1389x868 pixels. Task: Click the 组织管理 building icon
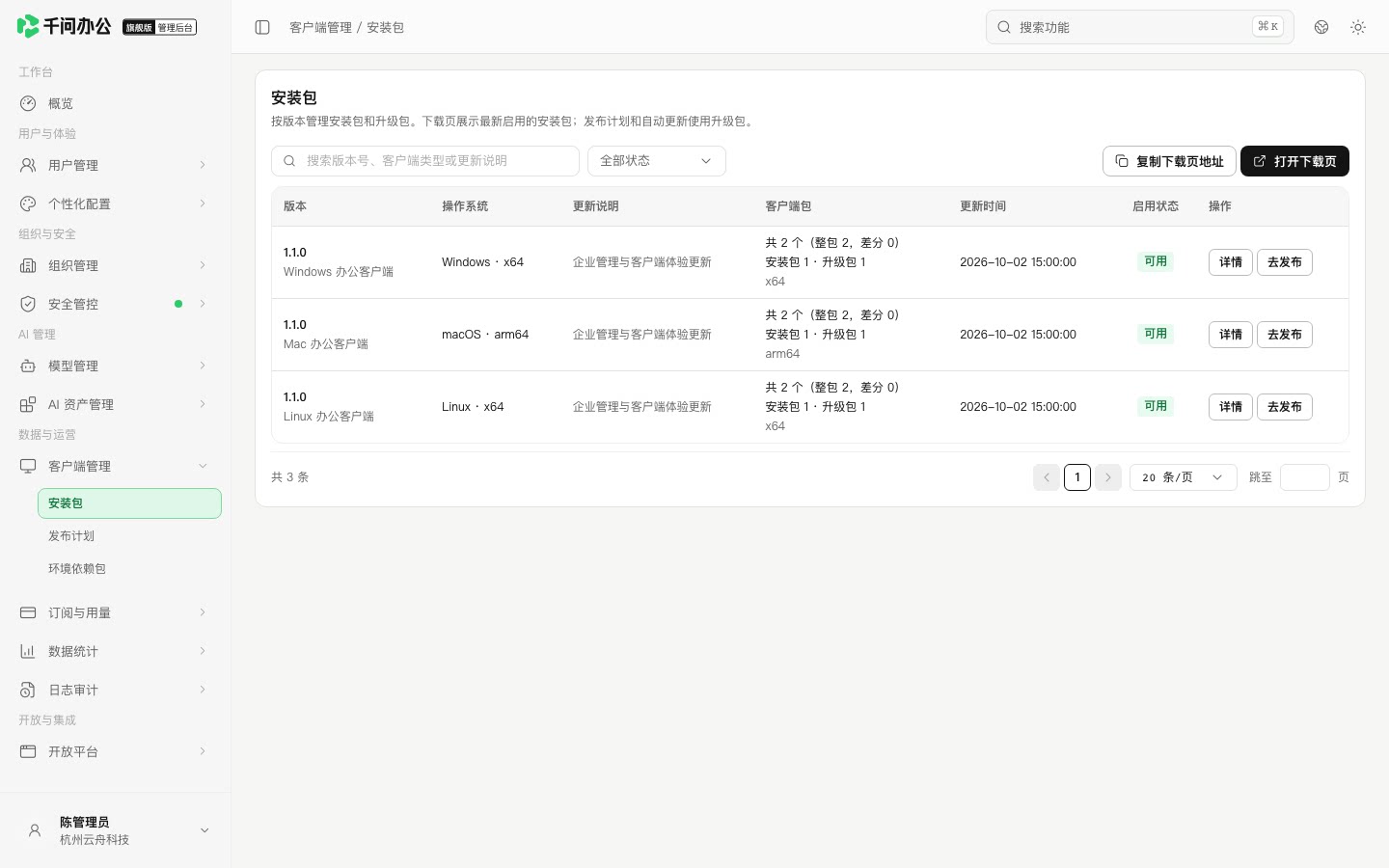[x=28, y=265]
